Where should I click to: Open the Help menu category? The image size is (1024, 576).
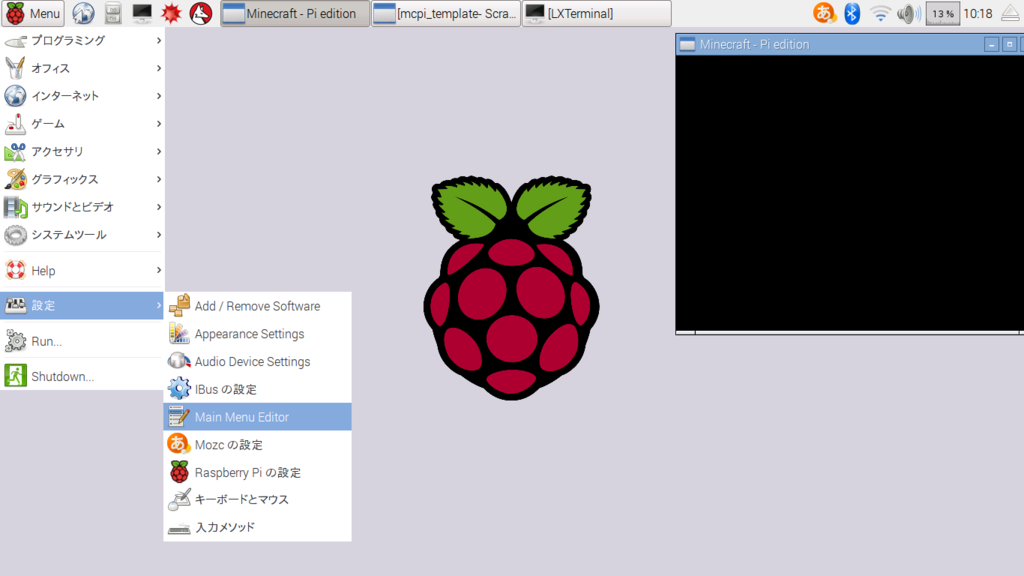click(82, 270)
